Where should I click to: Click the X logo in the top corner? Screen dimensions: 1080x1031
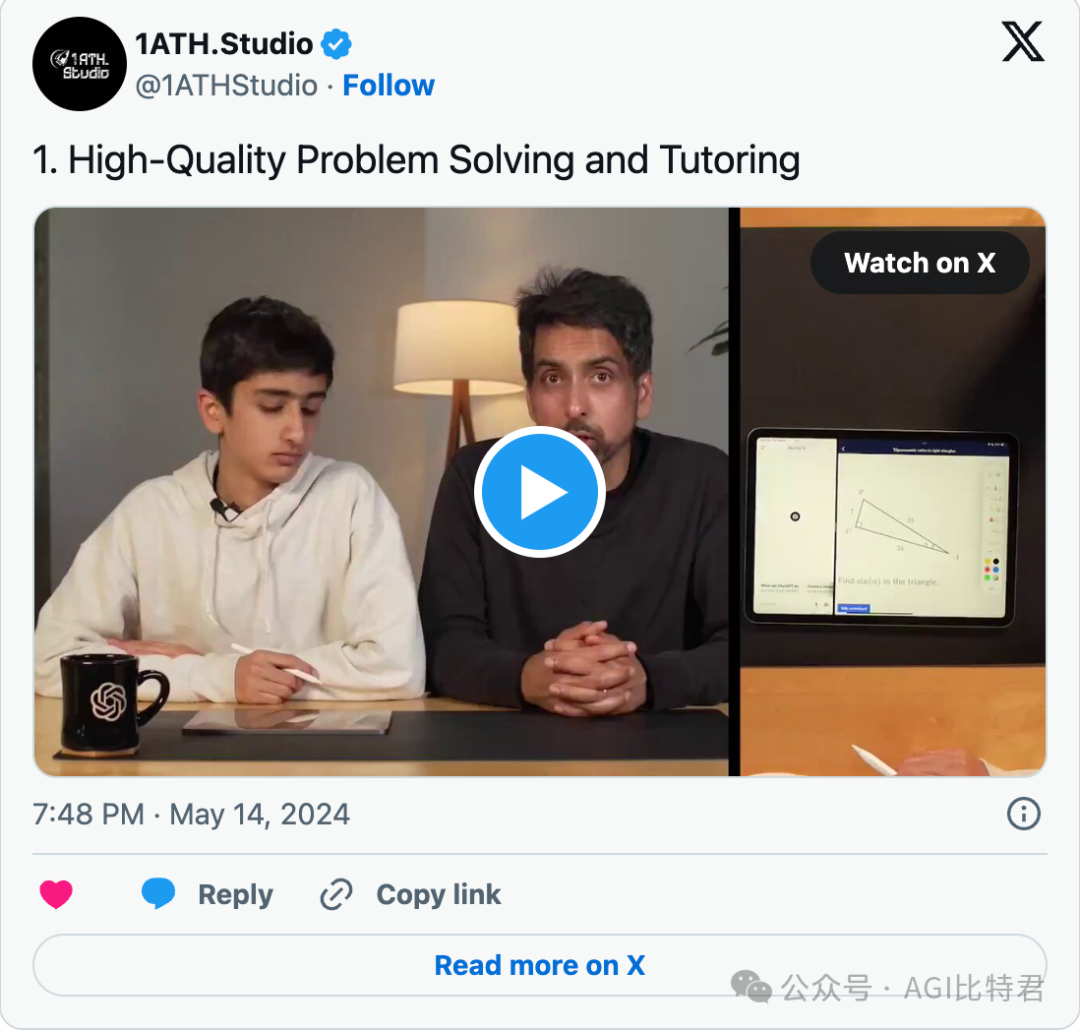coord(1022,41)
